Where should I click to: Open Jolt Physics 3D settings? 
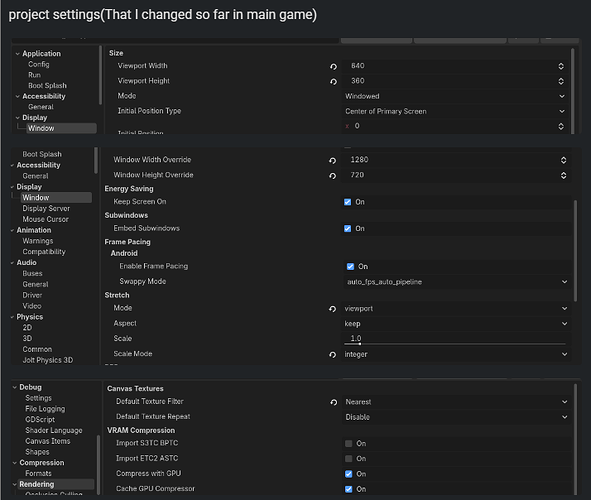click(47, 360)
